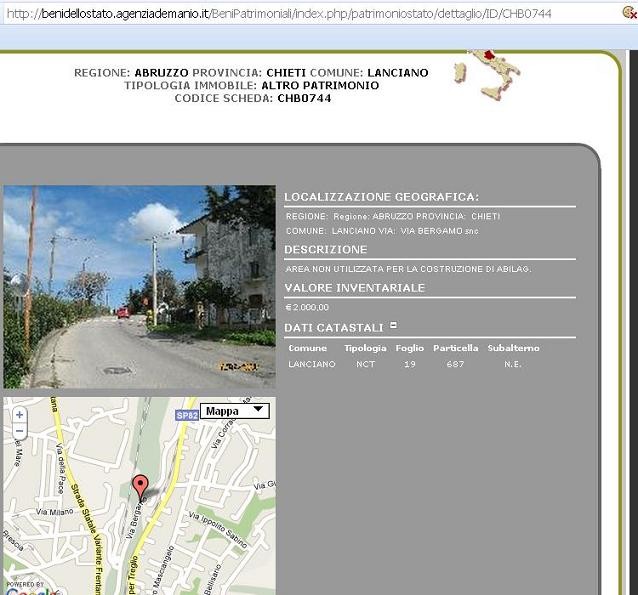Click the SP82 road shield on map

[187, 415]
